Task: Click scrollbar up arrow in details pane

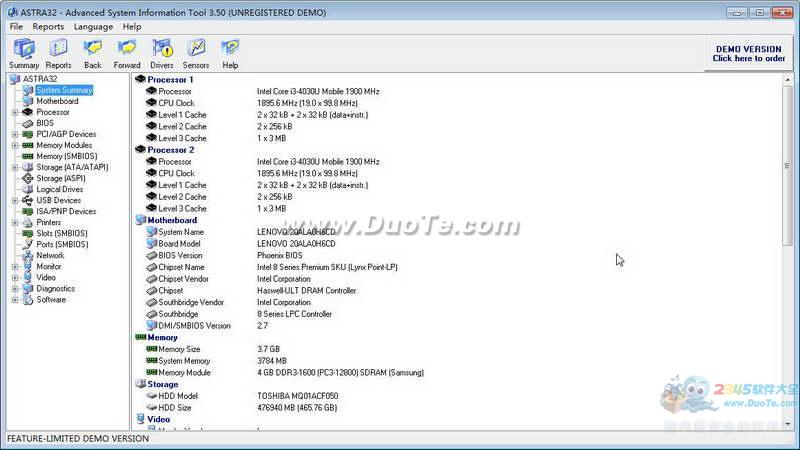Action: pos(787,80)
